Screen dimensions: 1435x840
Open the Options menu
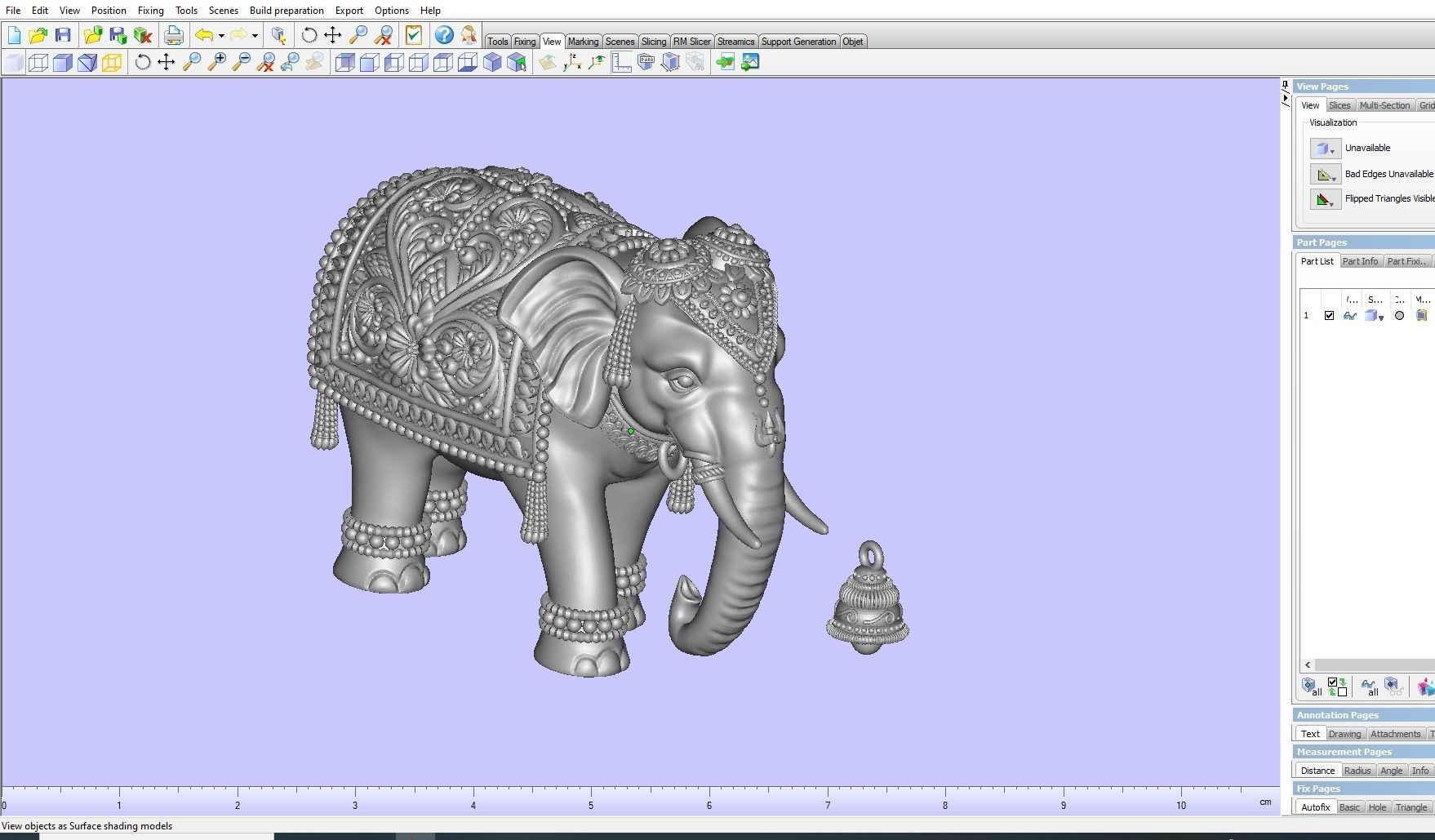(392, 11)
